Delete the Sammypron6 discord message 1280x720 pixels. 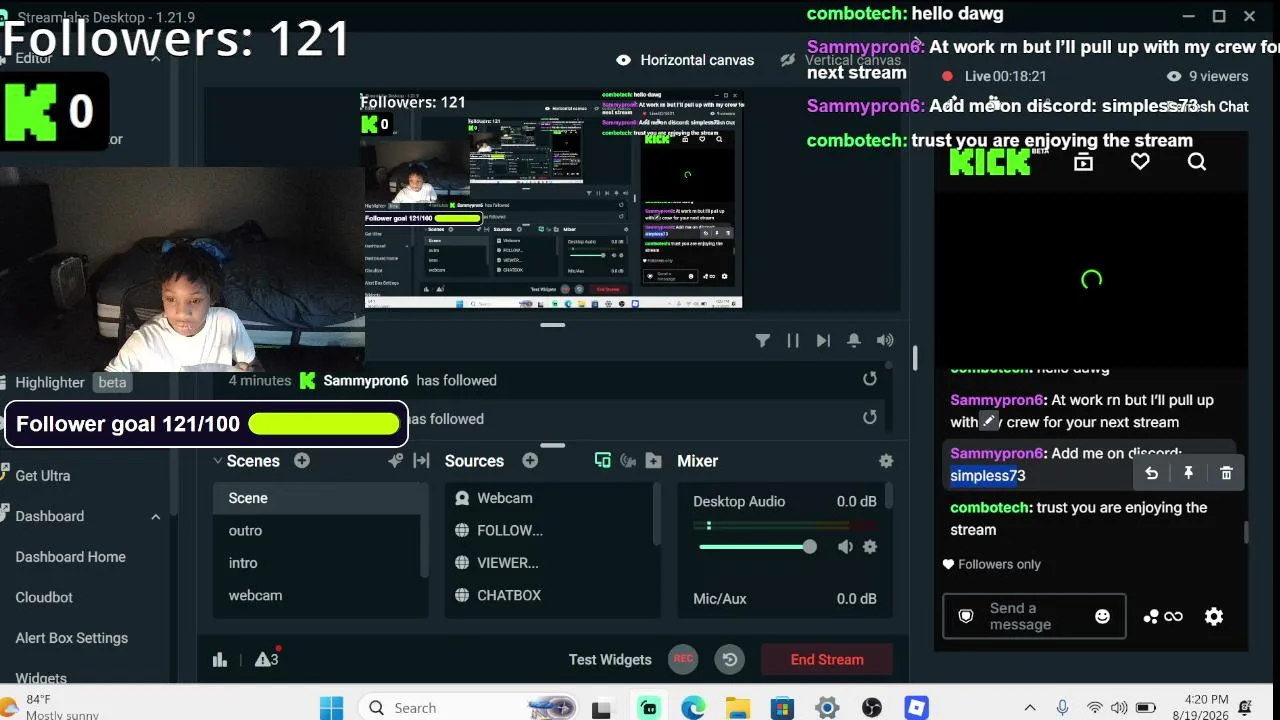tap(1227, 474)
